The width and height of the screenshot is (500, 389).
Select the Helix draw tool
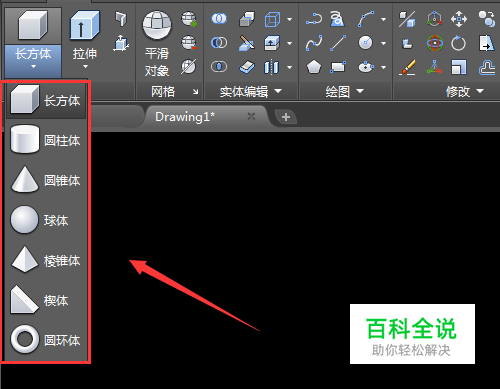337,19
